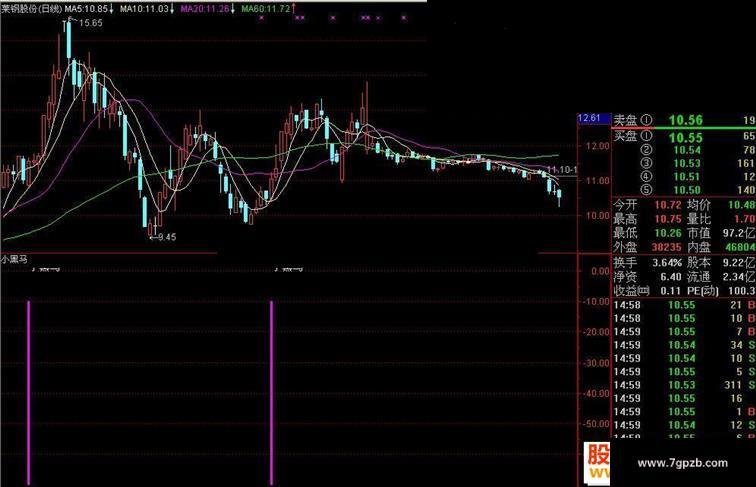This screenshot has height=487, width=756.
Task: Select the 14:58 trade with volume 10
Action: click(684, 318)
